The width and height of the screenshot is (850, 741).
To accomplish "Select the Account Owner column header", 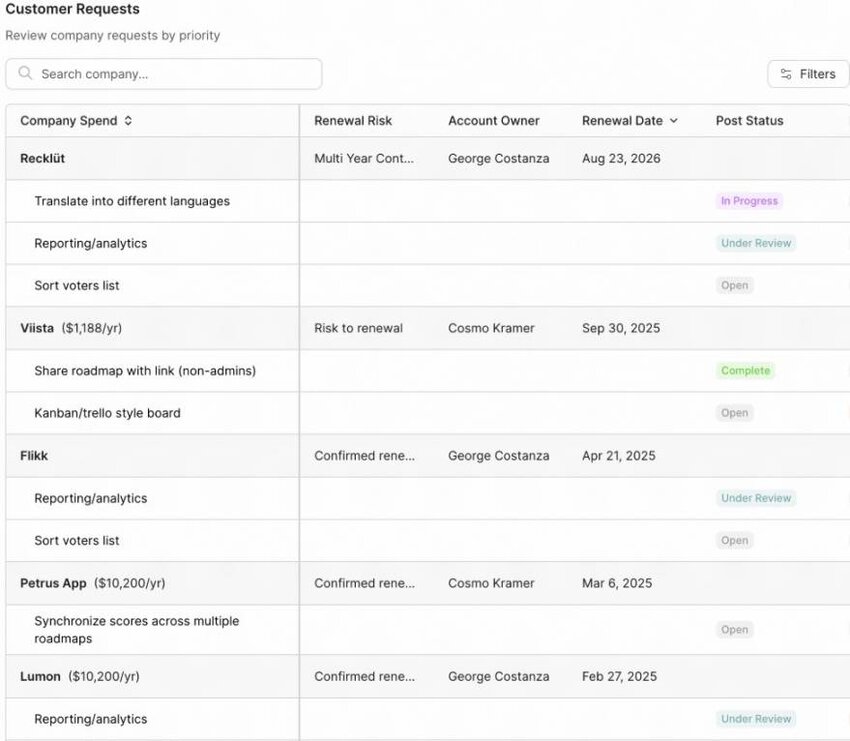I will 493,121.
